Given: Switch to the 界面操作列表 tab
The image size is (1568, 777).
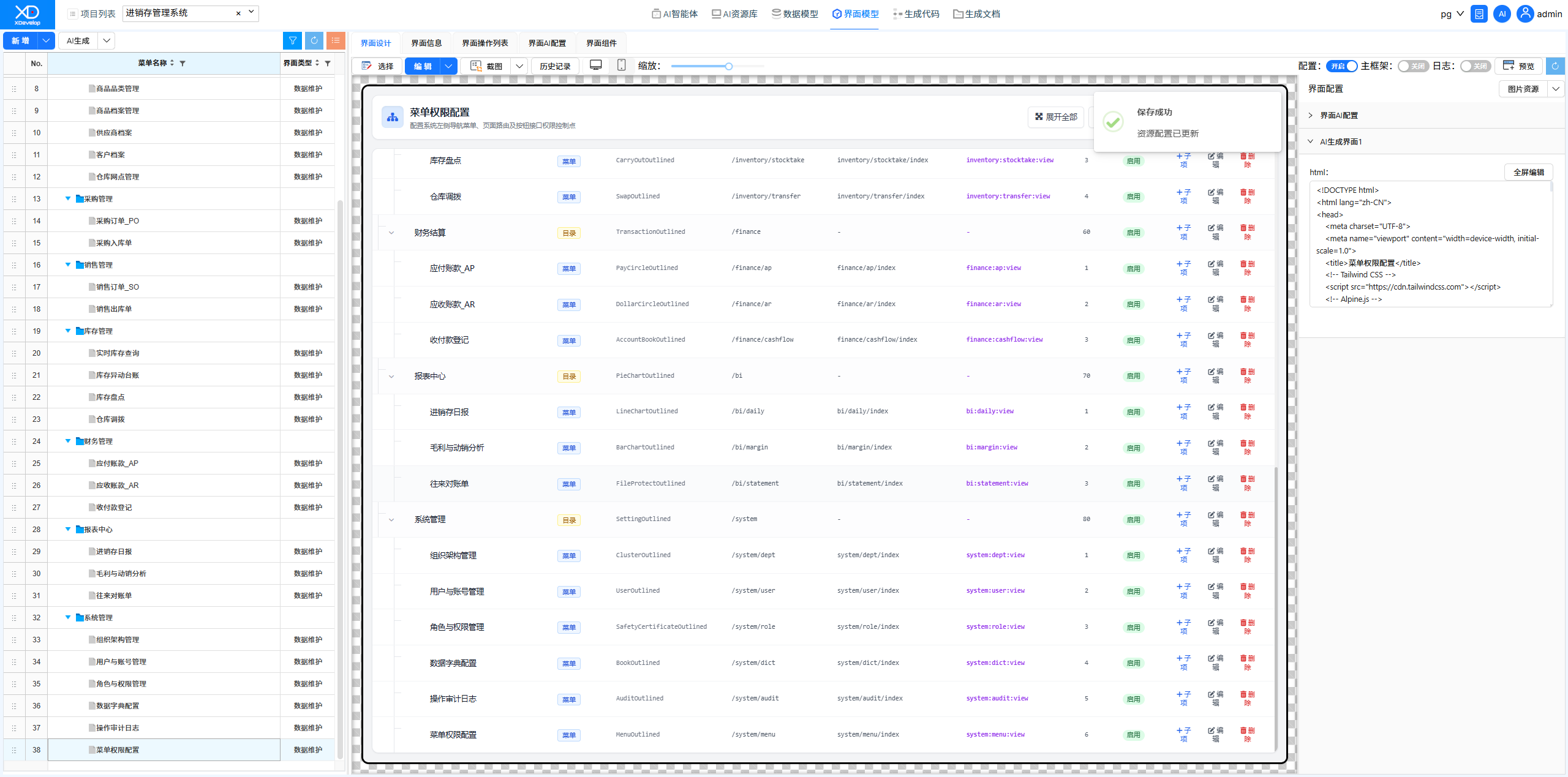Looking at the screenshot, I should [x=485, y=43].
